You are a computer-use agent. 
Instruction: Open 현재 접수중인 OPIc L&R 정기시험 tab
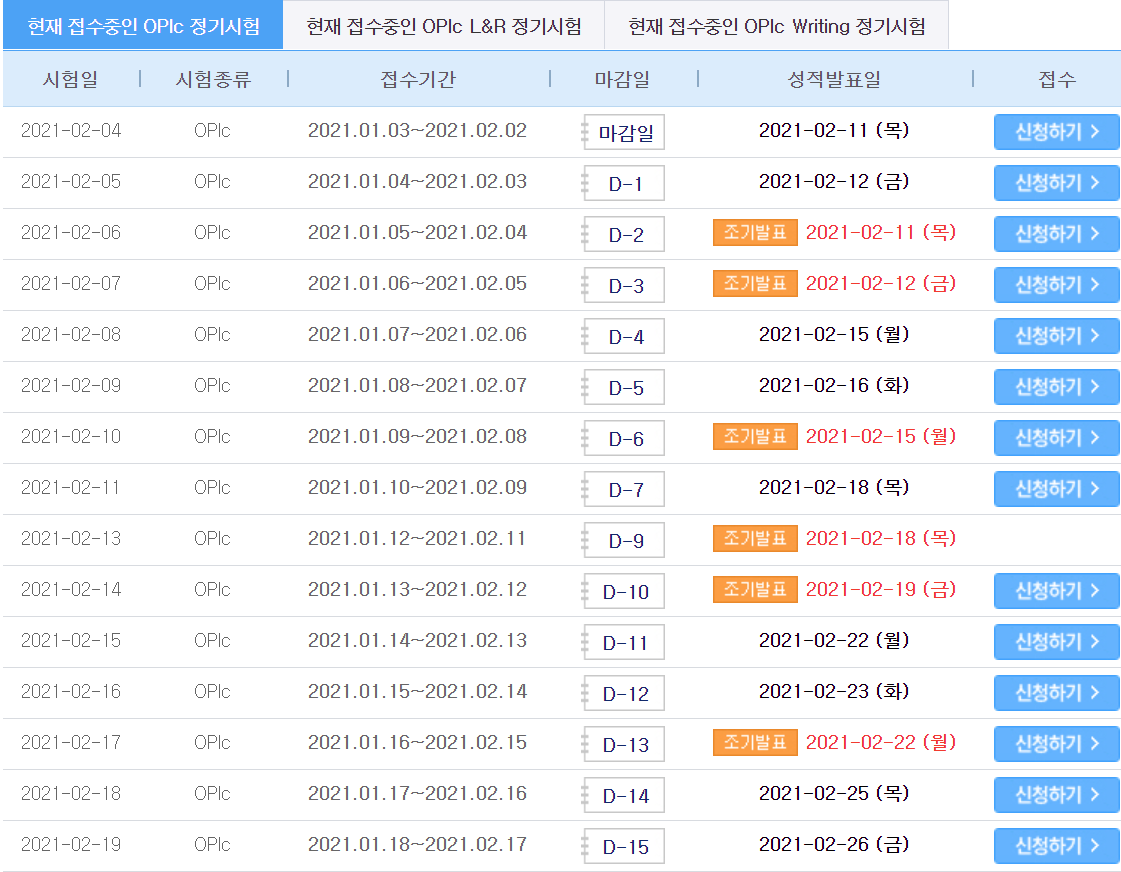[444, 26]
